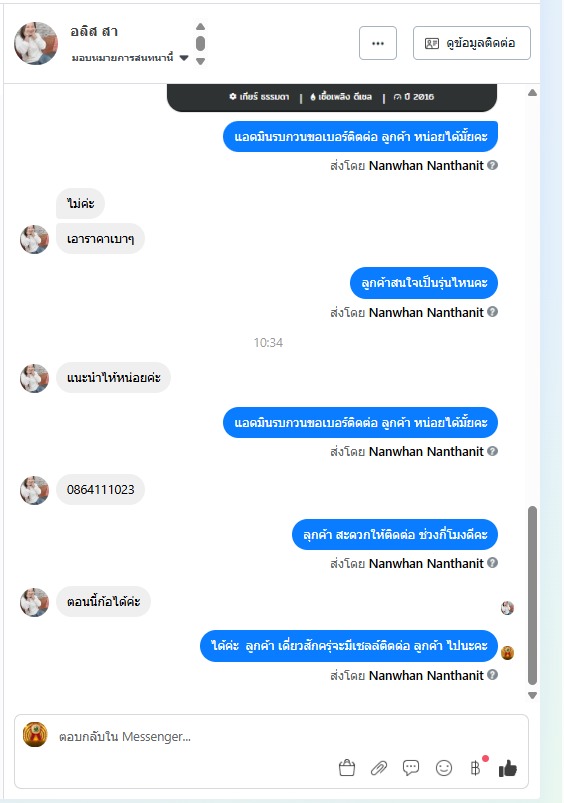The width and height of the screenshot is (564, 803).
Task: Attach a file with the paperclip icon
Action: [x=379, y=768]
